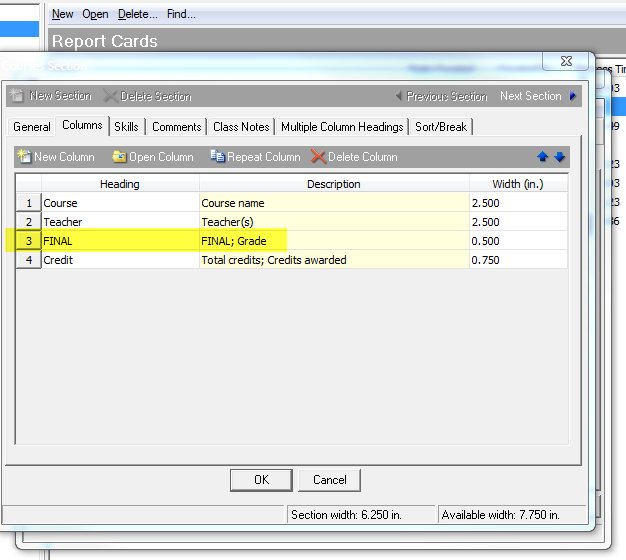
Task: Click the Next Section label
Action: [x=531, y=96]
